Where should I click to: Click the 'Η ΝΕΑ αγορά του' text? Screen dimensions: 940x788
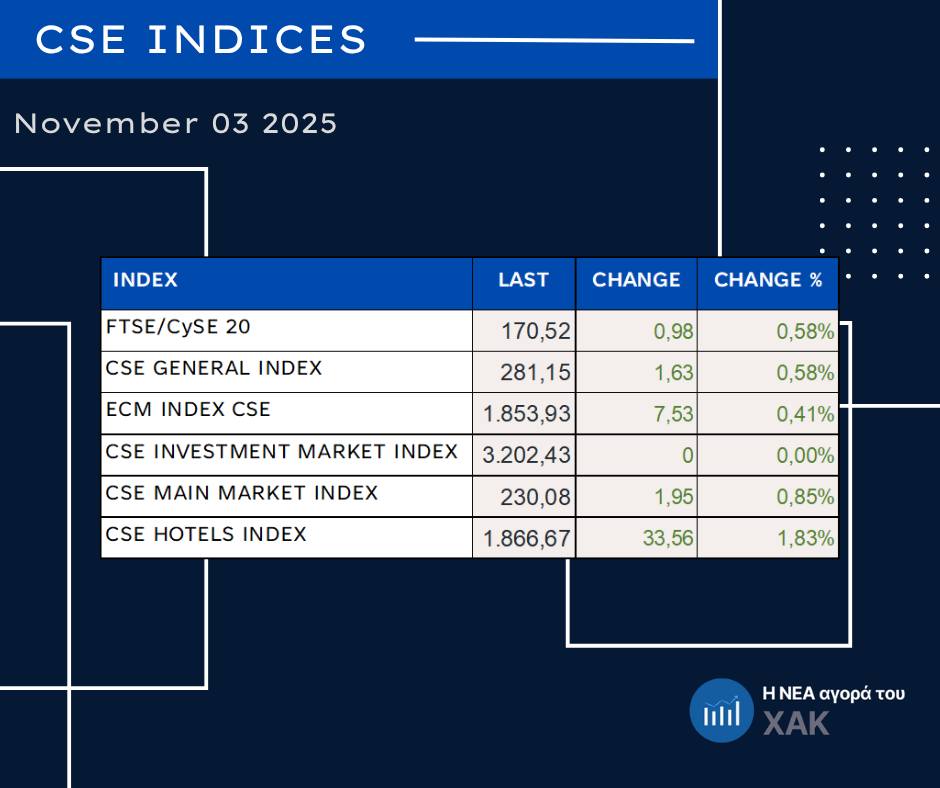pyautogui.click(x=833, y=693)
